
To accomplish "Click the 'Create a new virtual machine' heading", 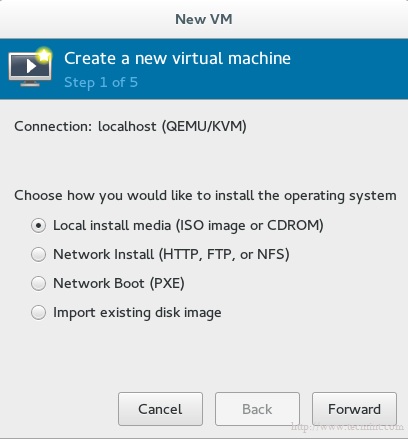I will pyautogui.click(x=177, y=58).
